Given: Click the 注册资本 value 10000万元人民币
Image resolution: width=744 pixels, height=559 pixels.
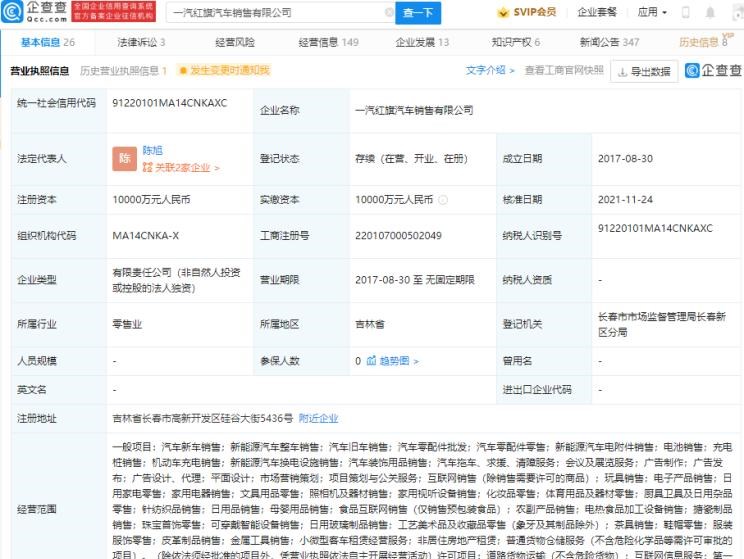Looking at the screenshot, I should pos(151,200).
